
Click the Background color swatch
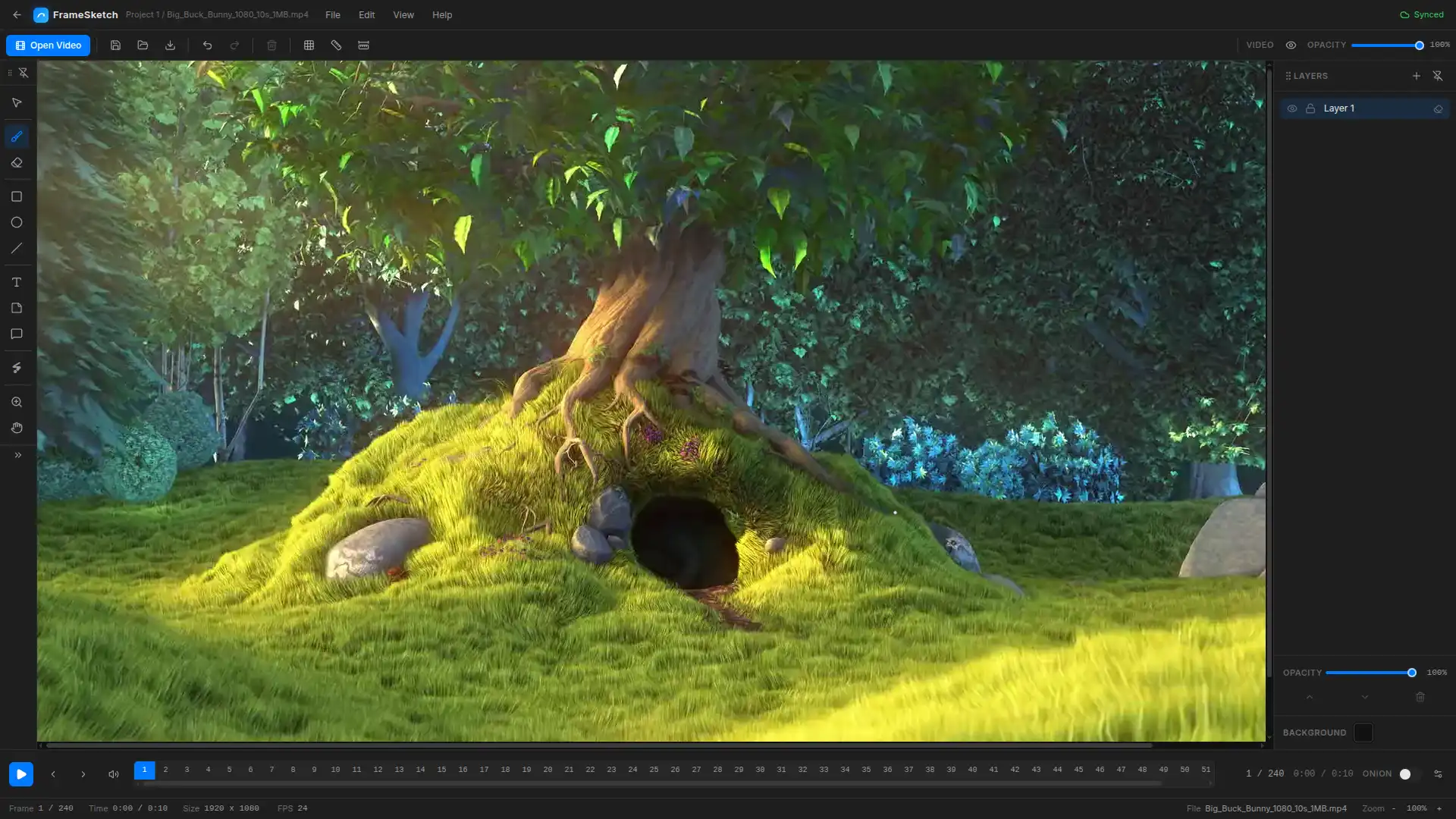(1363, 733)
